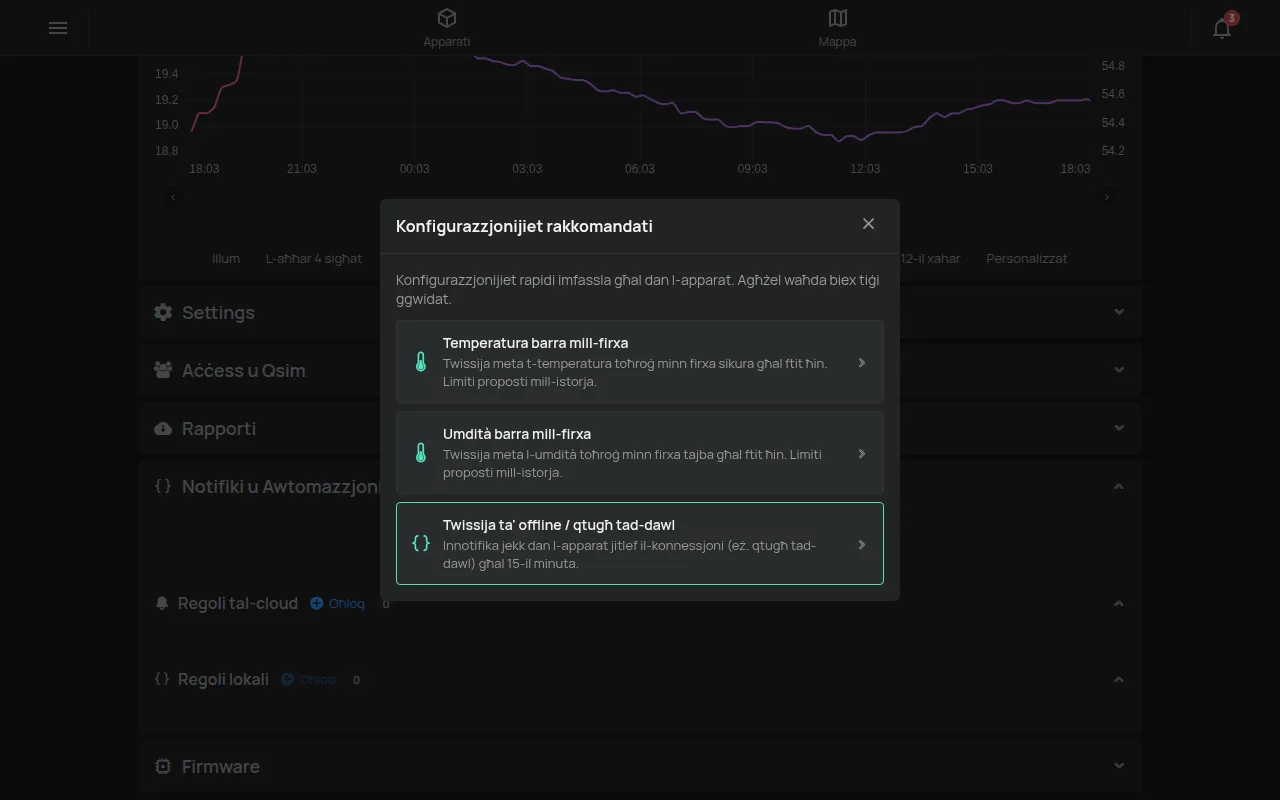Click chevron arrow on Temperatura card
1280x800 pixels.
coord(862,363)
